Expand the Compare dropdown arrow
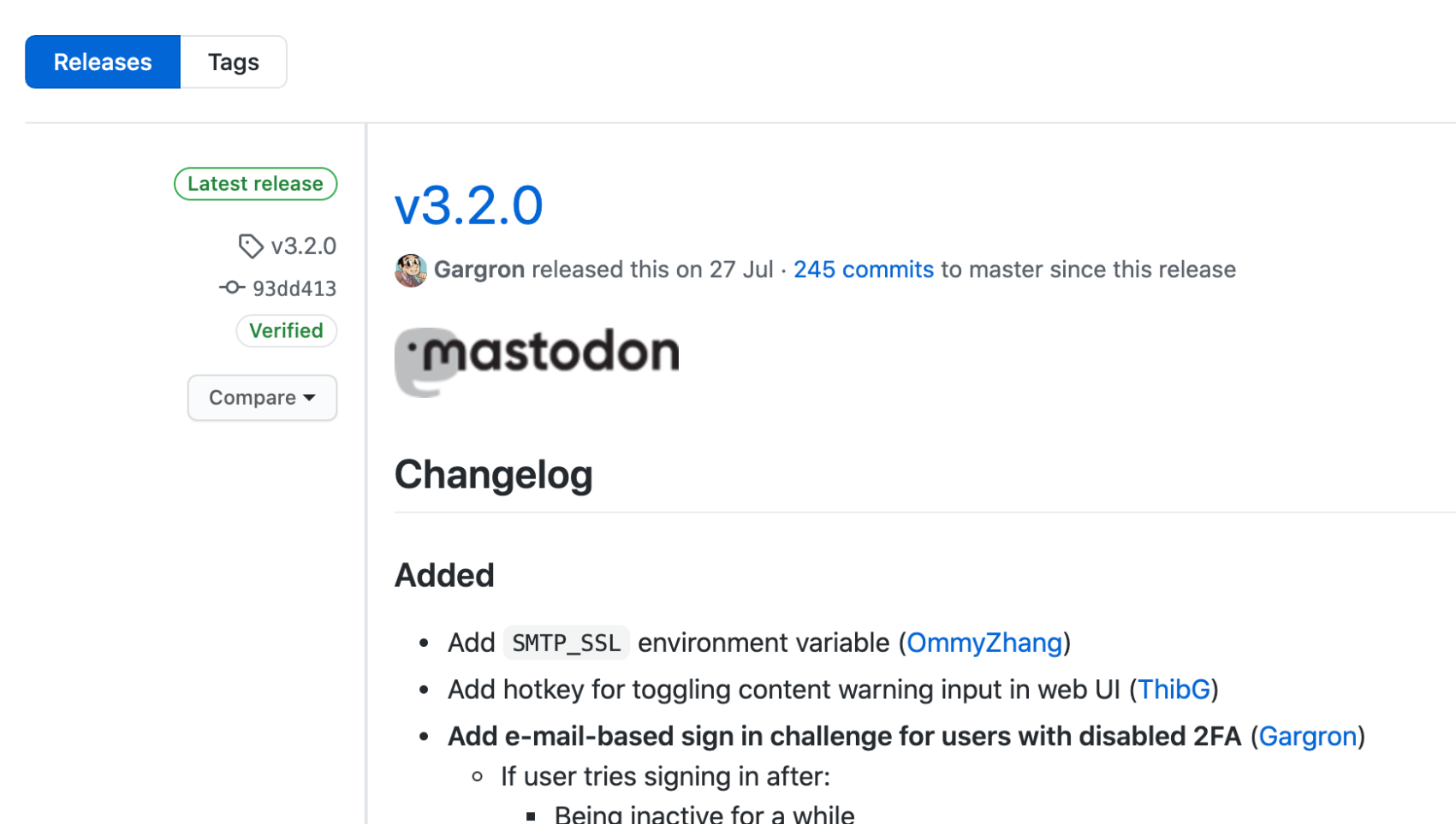Screen dimensions: 1456x824 310,398
